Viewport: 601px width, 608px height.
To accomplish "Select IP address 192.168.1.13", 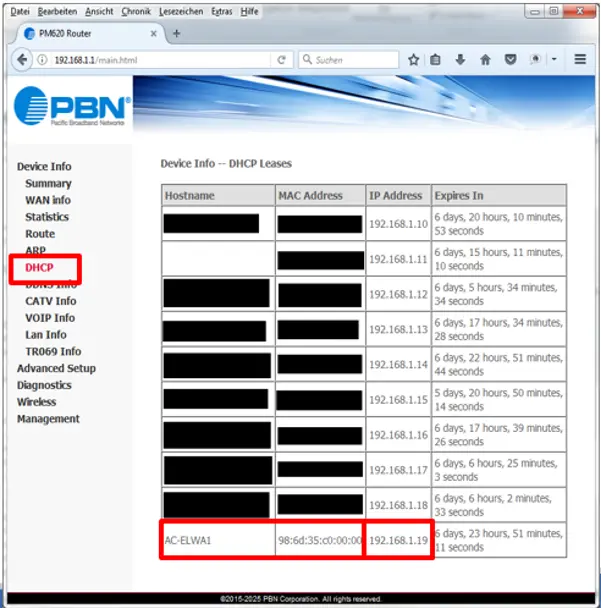I will pos(398,329).
